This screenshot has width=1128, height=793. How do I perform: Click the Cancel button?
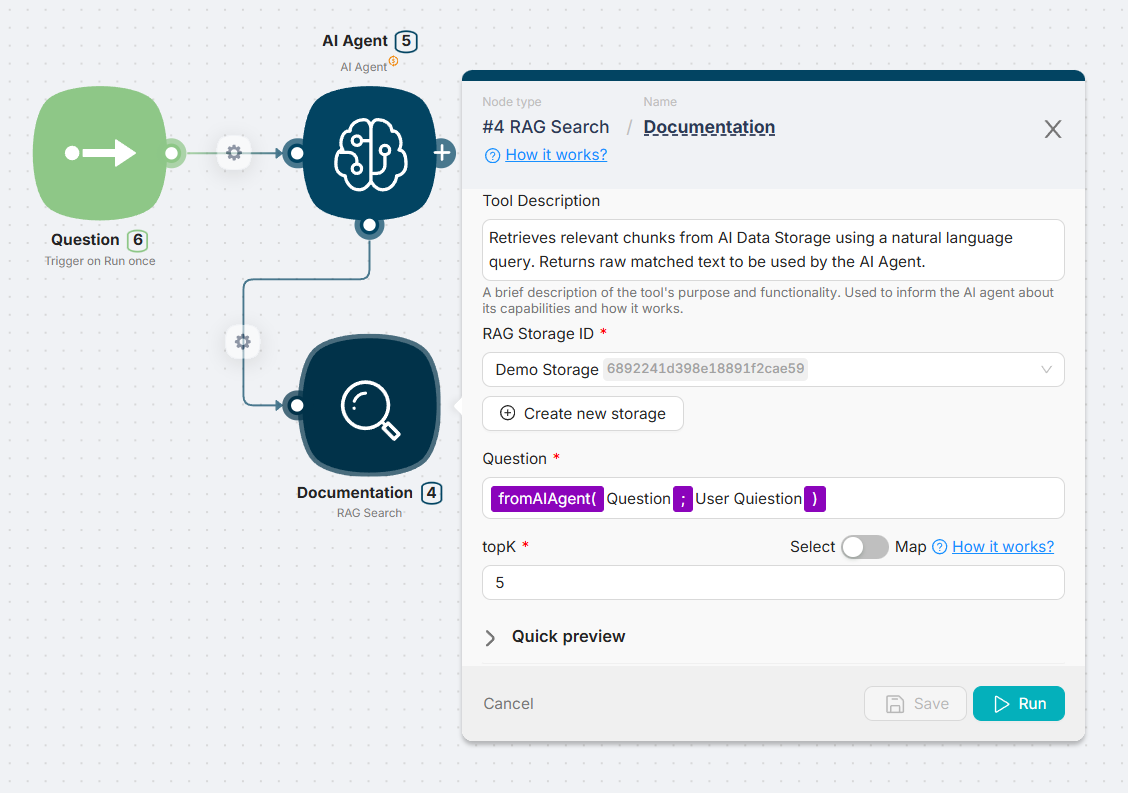(x=508, y=704)
